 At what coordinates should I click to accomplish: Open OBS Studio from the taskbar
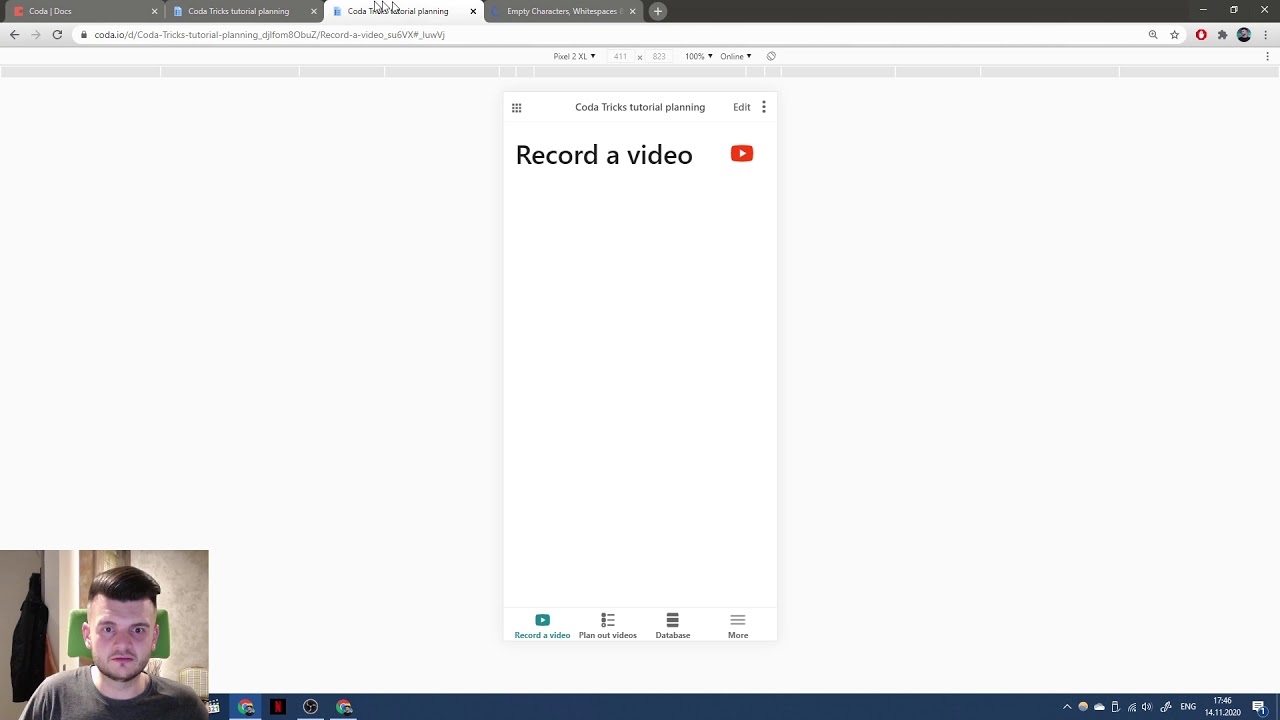tap(311, 707)
